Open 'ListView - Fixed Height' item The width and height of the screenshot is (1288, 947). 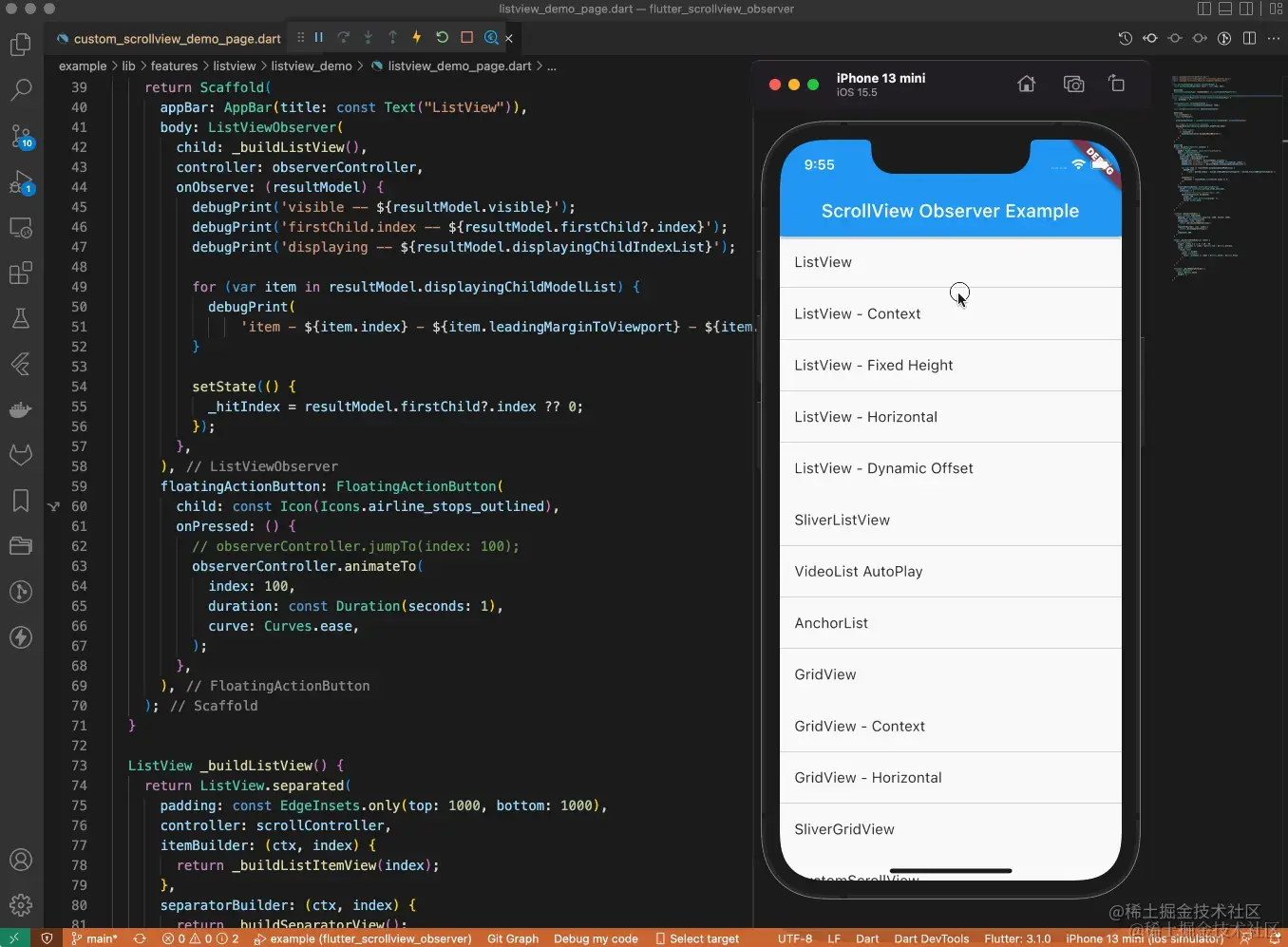click(x=950, y=366)
